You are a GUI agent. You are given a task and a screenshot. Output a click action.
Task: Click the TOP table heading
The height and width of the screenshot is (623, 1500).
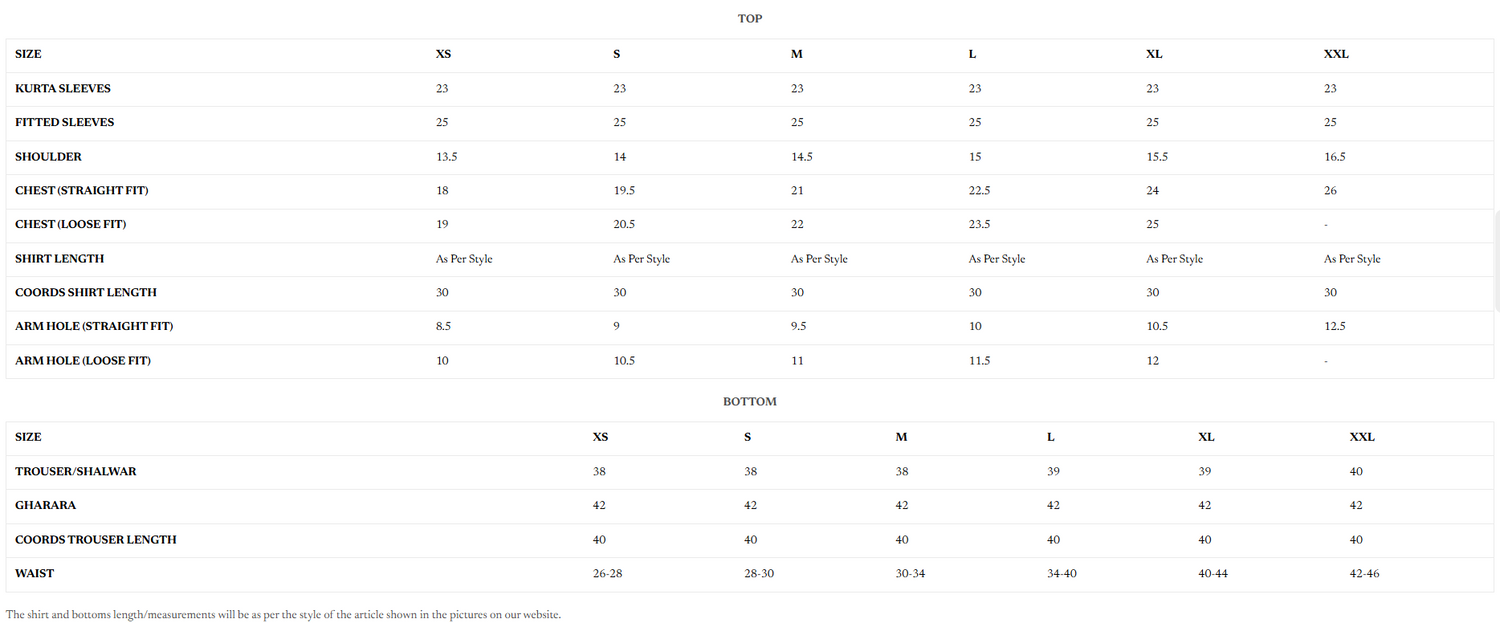[750, 18]
